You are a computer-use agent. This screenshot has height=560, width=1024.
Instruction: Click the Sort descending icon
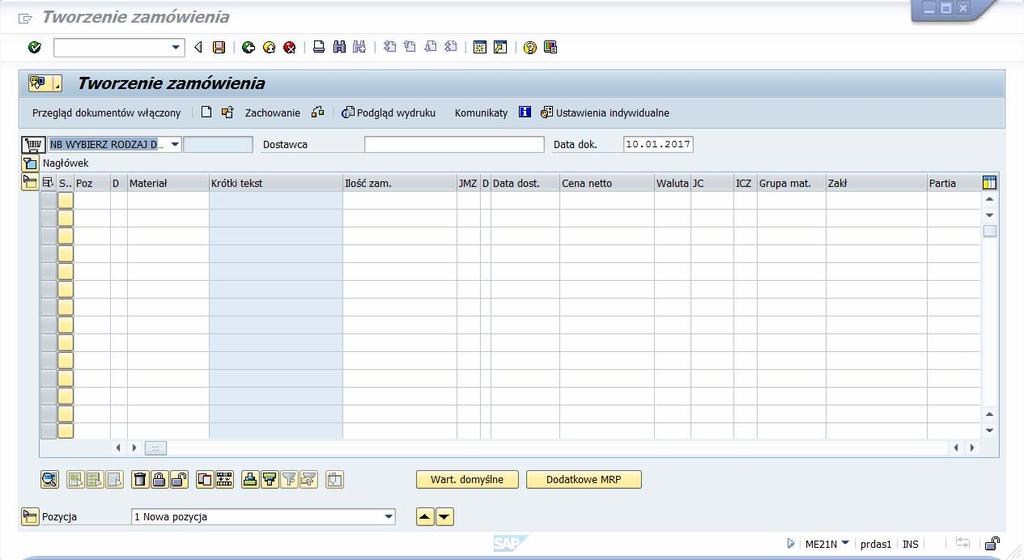(269, 480)
